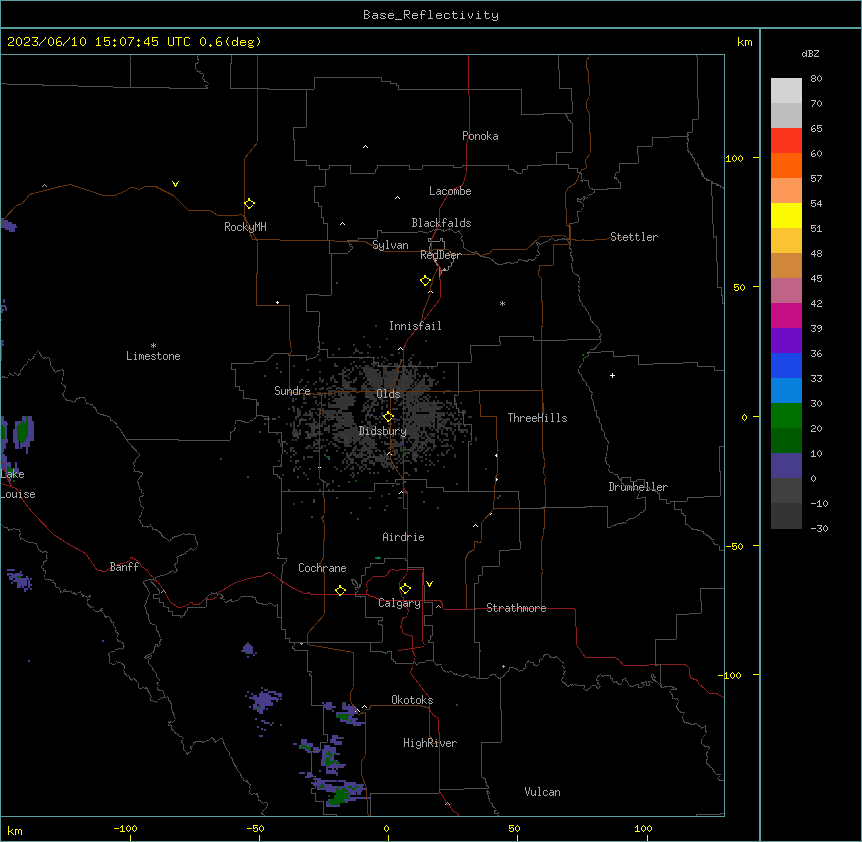Click the yellow V marker beside Calgary
Viewport: 862px width, 842px height.
point(429,584)
